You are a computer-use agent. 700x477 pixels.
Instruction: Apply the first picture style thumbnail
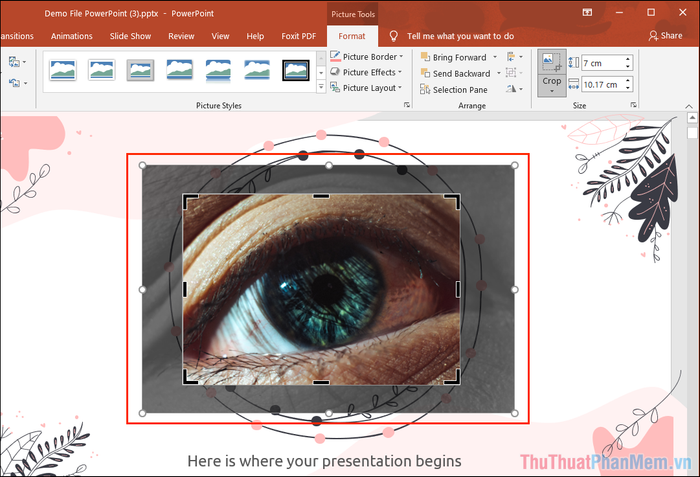pyautogui.click(x=62, y=70)
